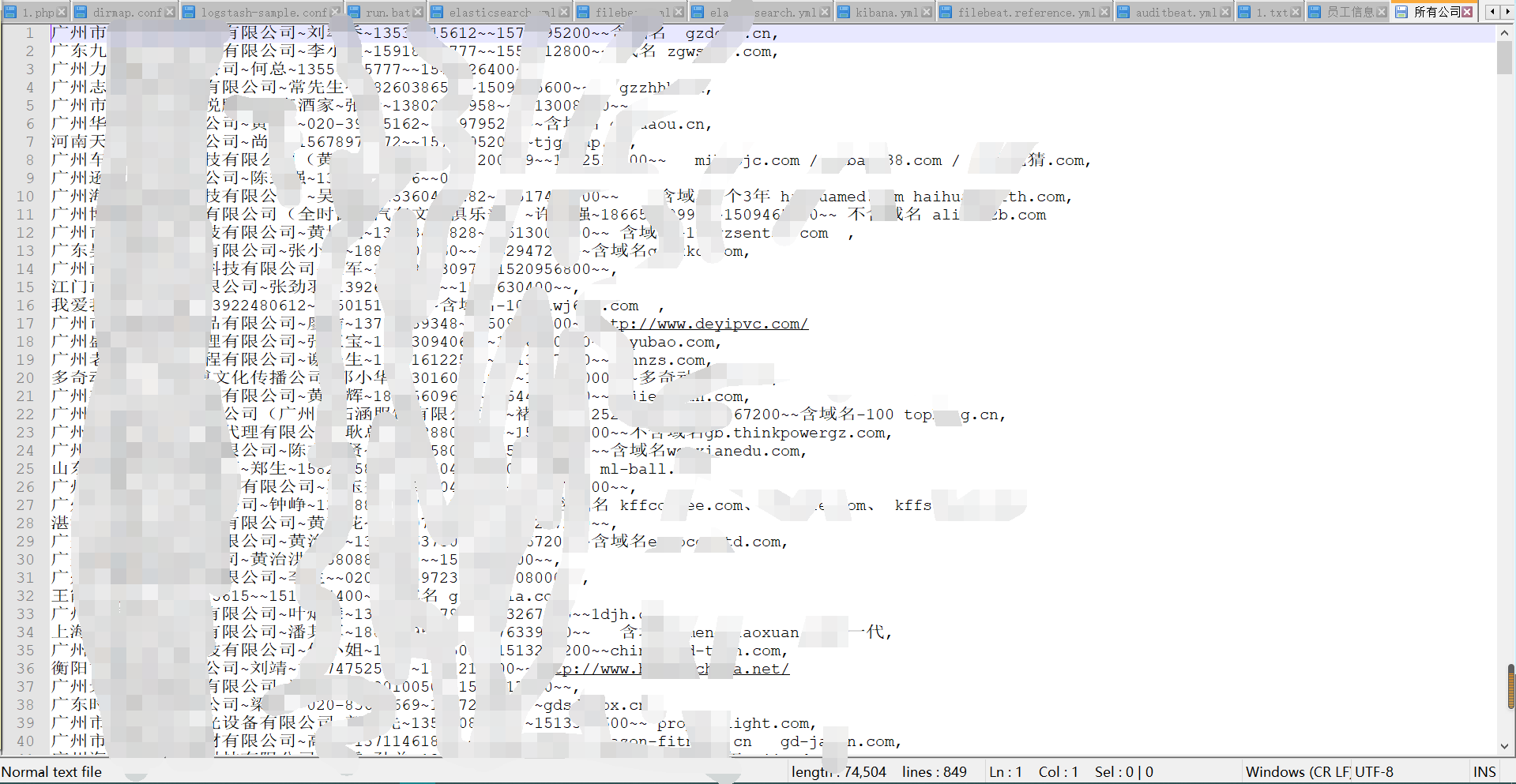The image size is (1516, 784).
Task: Click the 'Sel : 0 | 0' status field
Action: tap(1124, 772)
